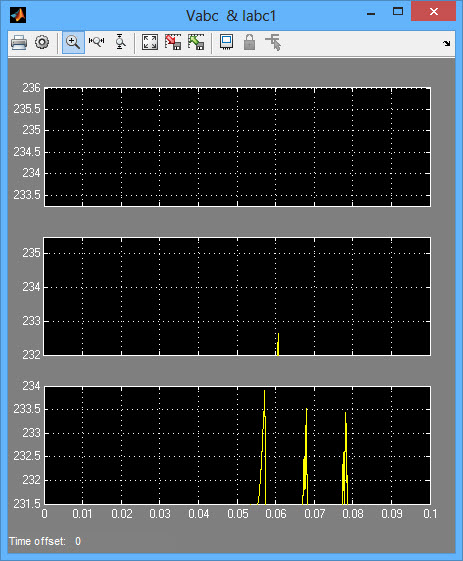Click the MATLAB logo window menu
Image resolution: width=463 pixels, height=561 pixels.
[18, 15]
